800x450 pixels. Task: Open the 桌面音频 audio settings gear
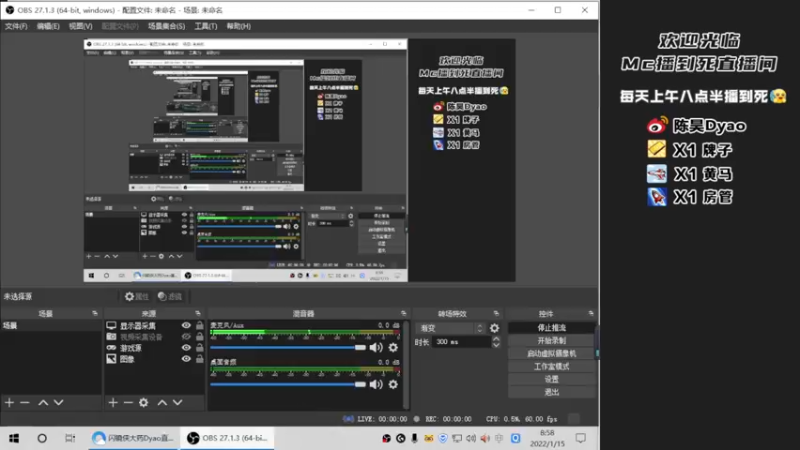393,384
